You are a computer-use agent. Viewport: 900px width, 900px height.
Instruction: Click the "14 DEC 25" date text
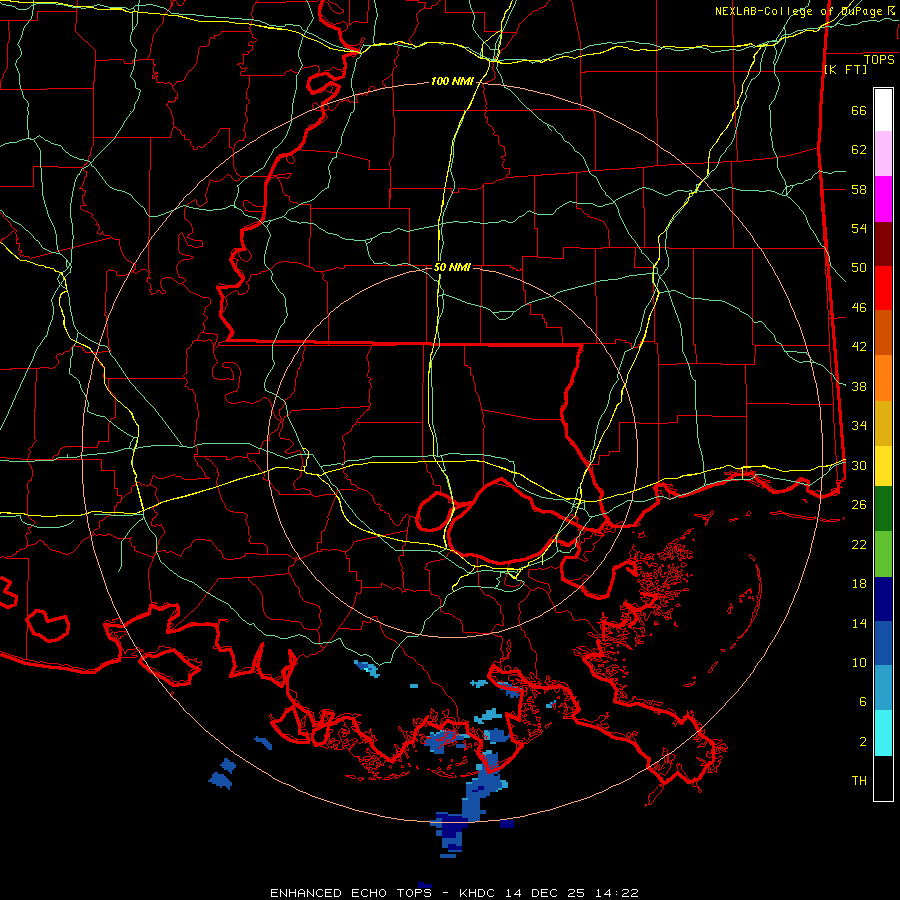[x=545, y=893]
